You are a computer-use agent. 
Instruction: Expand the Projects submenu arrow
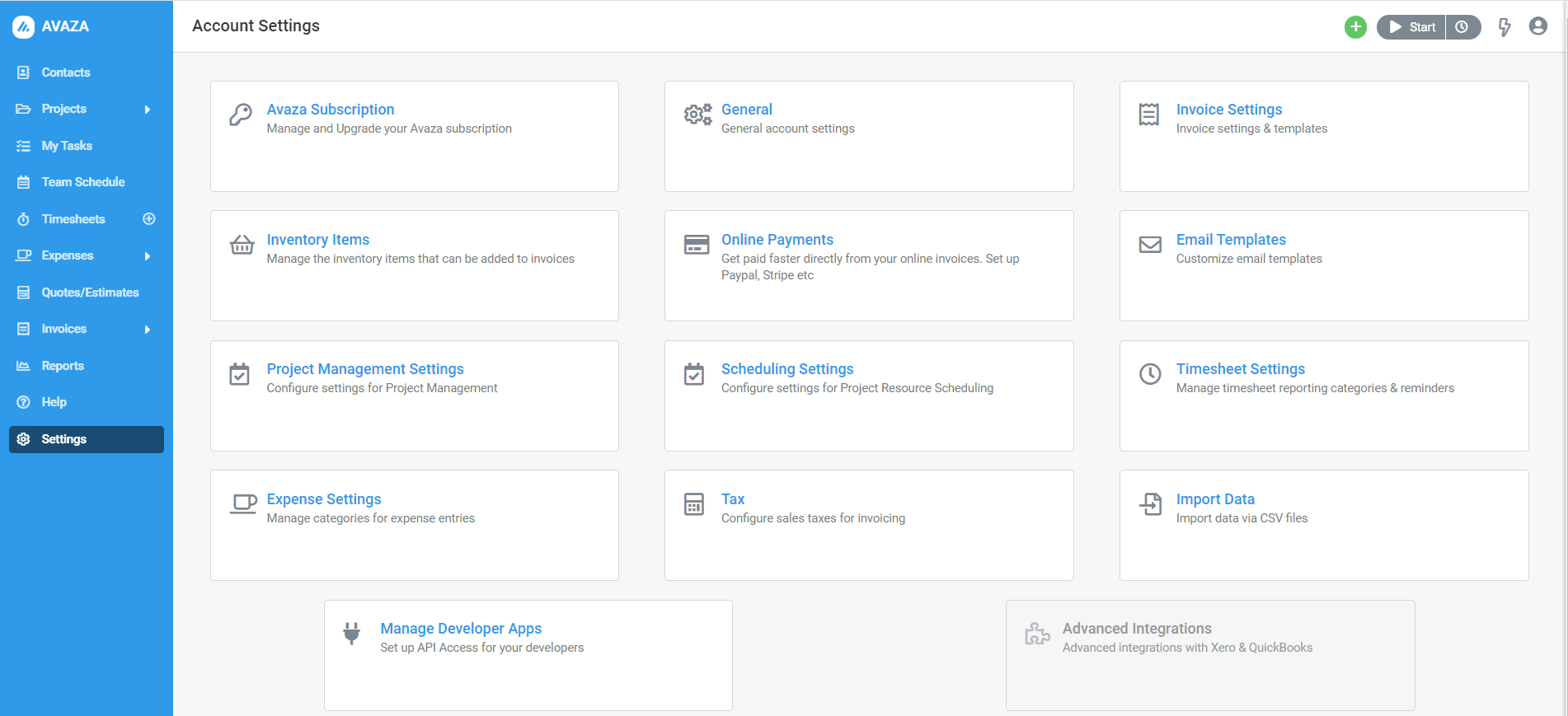pos(148,110)
